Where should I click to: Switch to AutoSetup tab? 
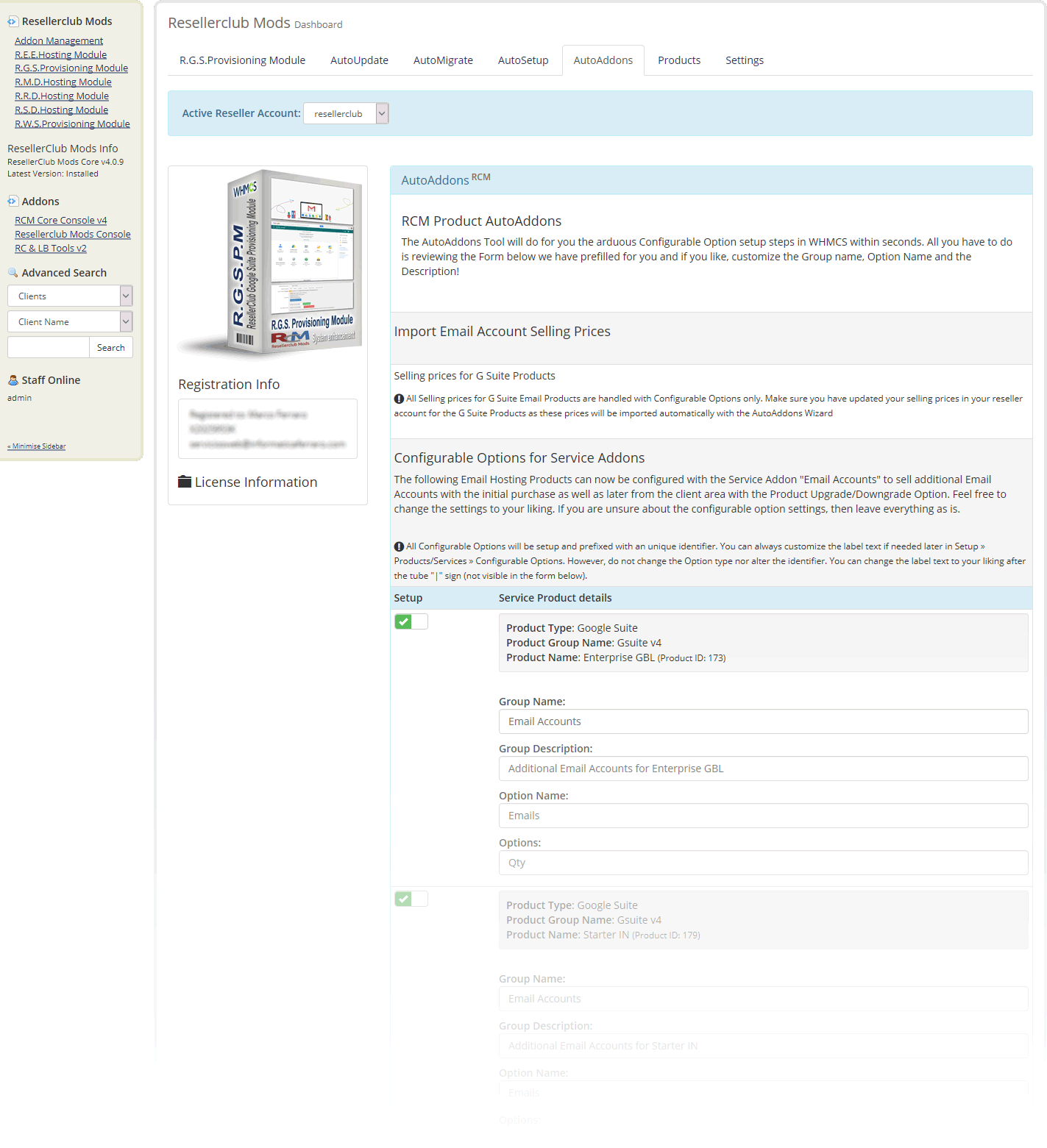coord(523,60)
